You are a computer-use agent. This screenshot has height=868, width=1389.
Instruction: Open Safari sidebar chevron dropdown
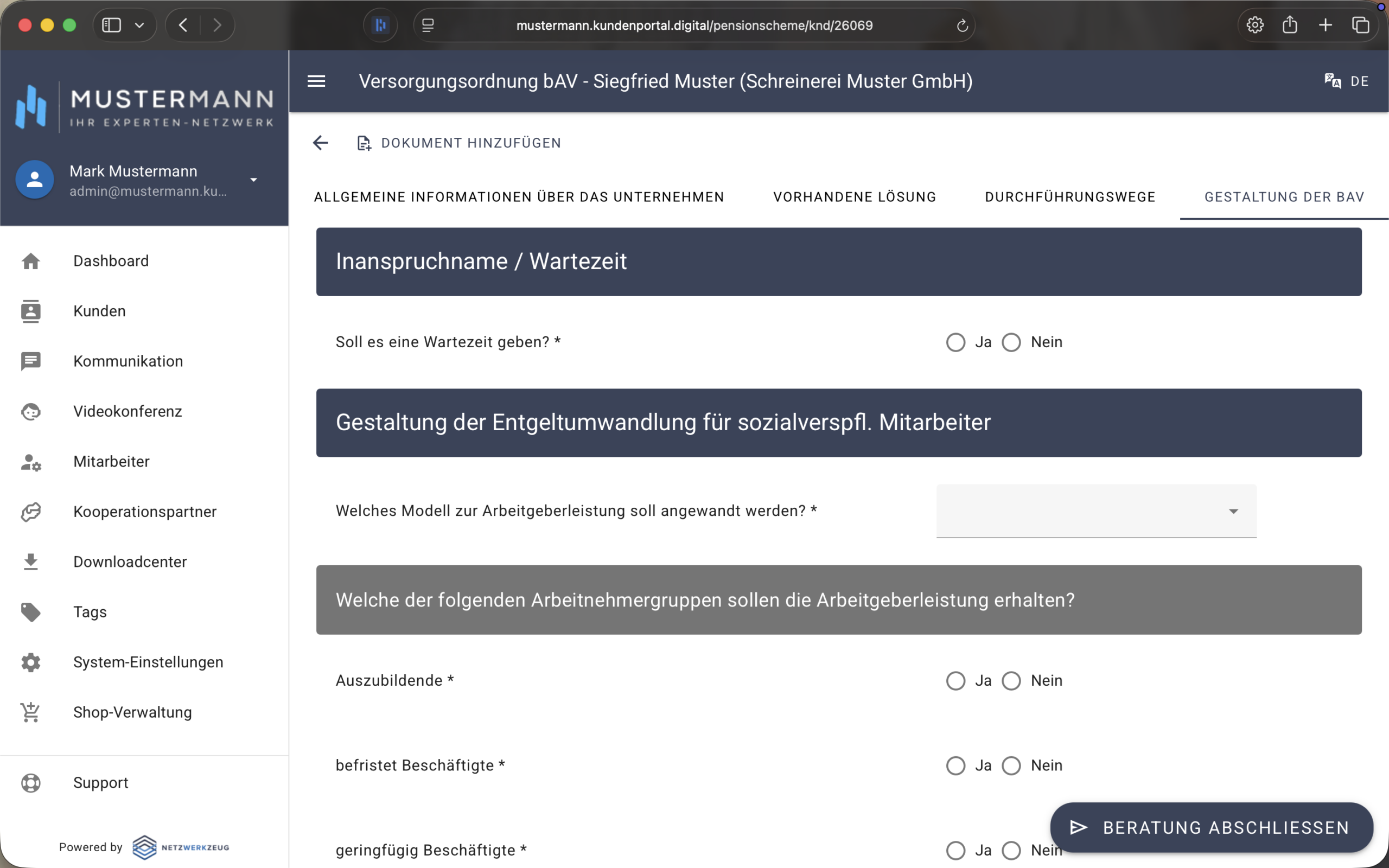pyautogui.click(x=139, y=25)
